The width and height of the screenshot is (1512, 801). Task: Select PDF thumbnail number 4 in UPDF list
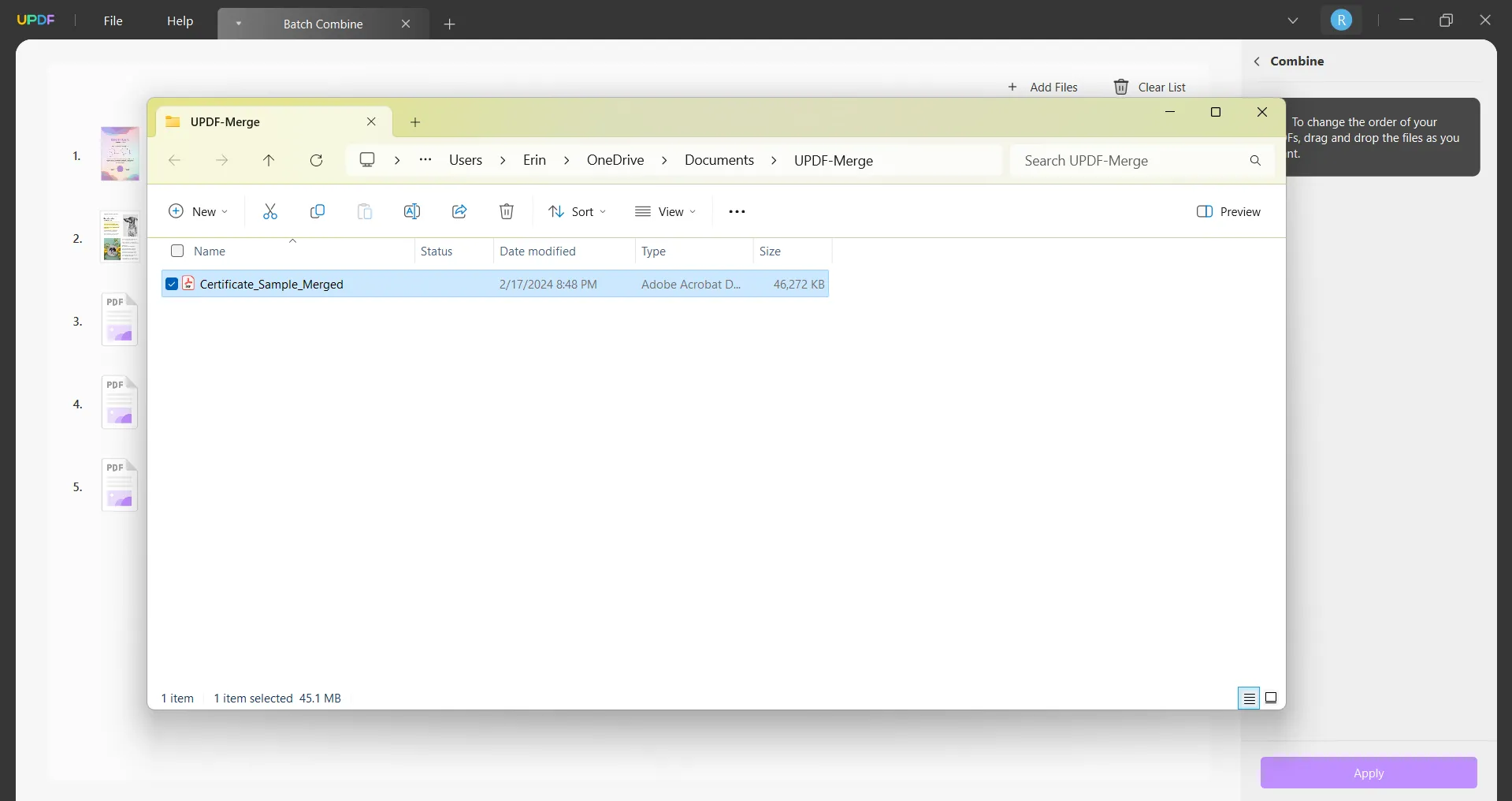pyautogui.click(x=120, y=402)
